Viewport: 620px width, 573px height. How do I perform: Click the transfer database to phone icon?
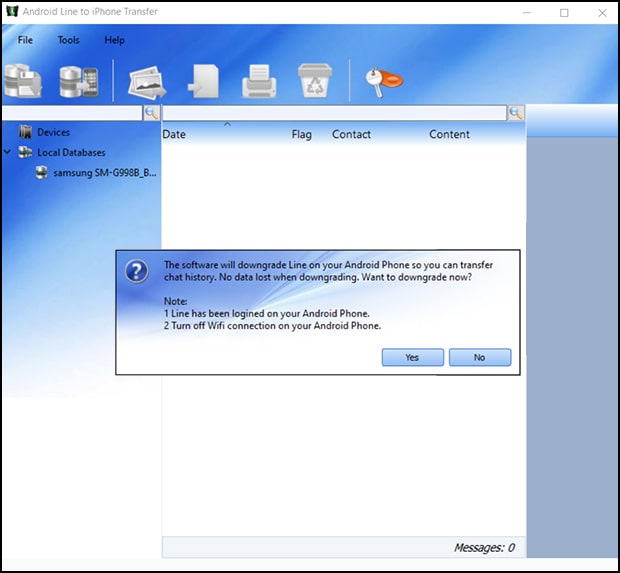(78, 81)
